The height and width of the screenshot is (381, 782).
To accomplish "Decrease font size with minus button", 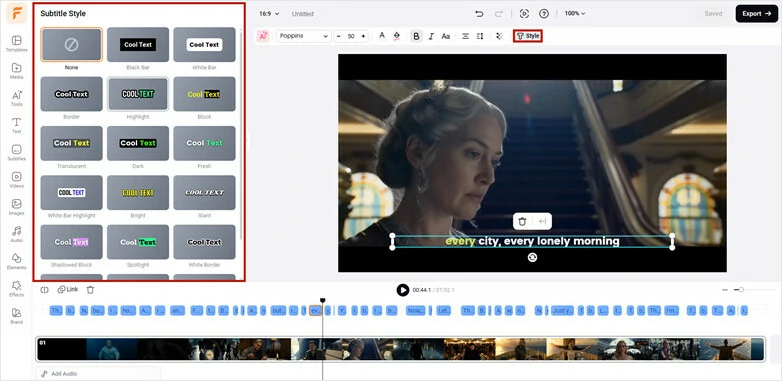I will tap(339, 36).
